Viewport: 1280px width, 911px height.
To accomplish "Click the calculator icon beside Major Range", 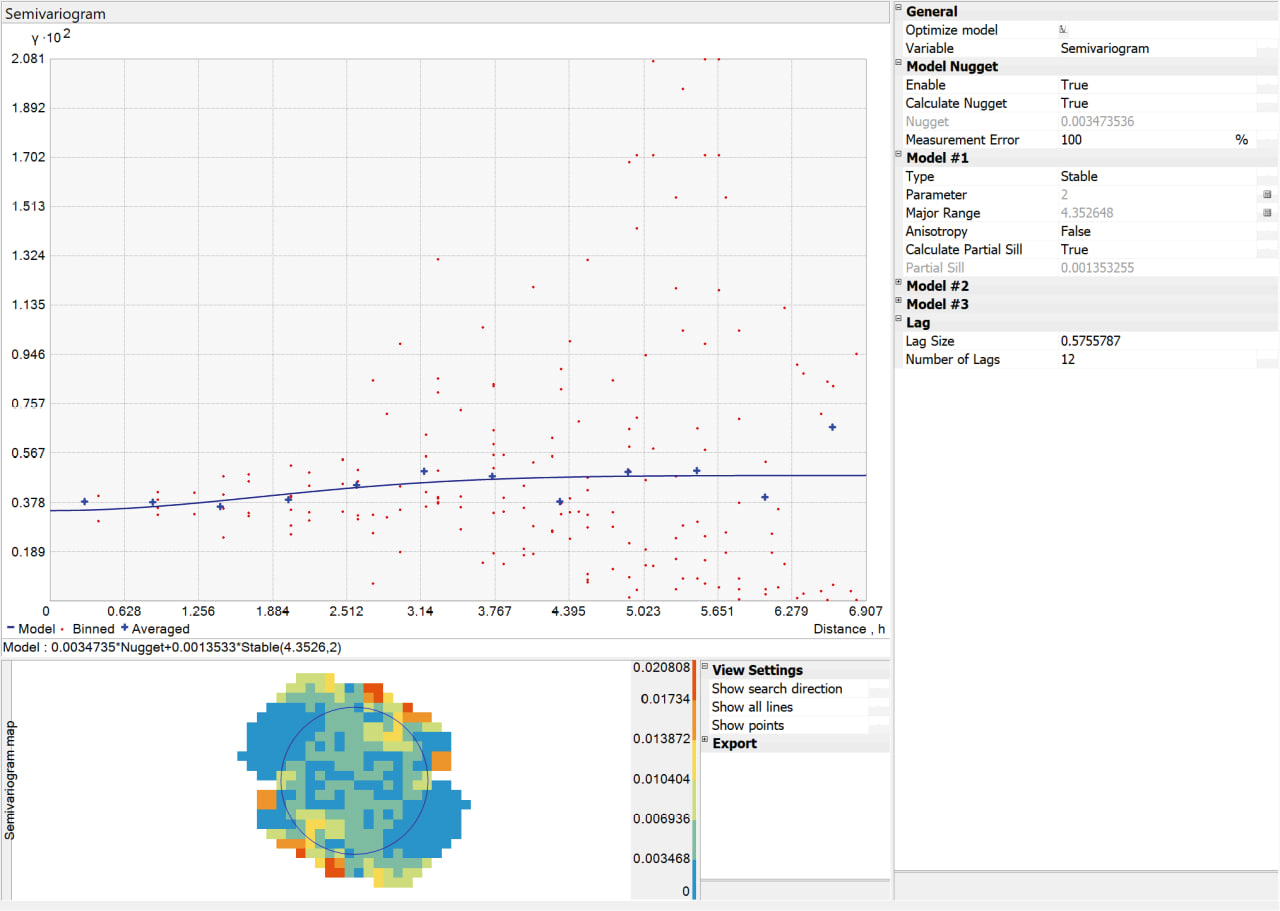I will pyautogui.click(x=1267, y=213).
